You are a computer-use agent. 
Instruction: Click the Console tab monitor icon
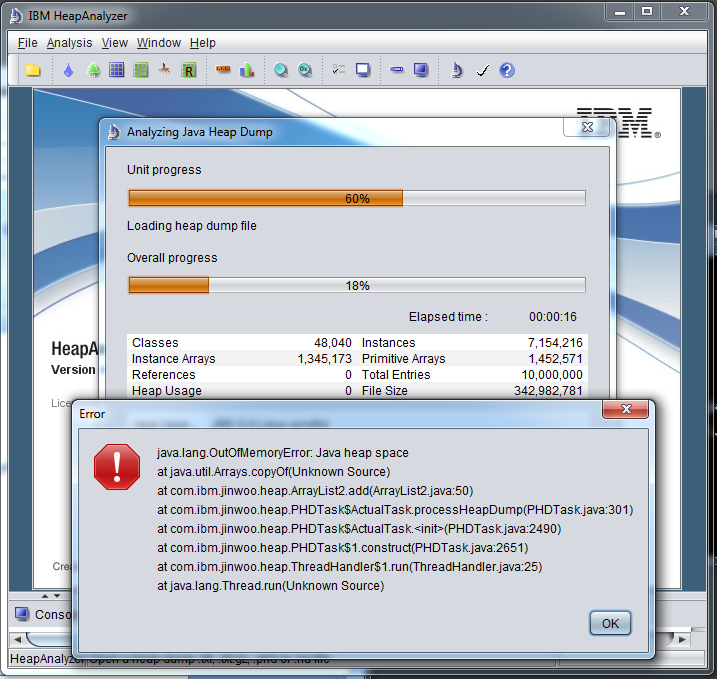[x=21, y=614]
